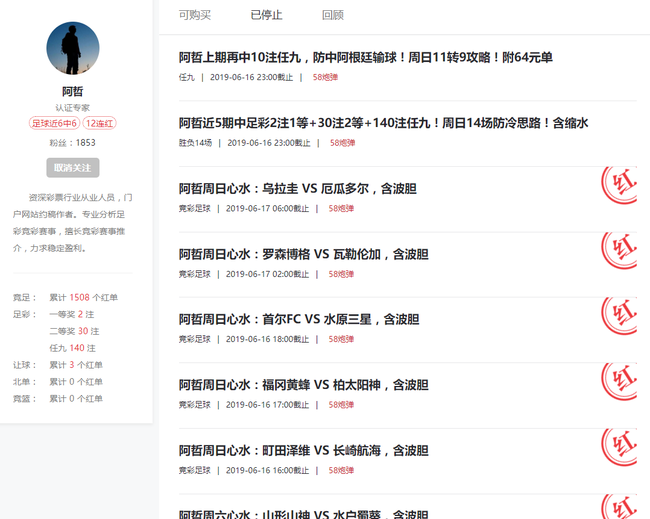Screen dimensions: 650x519
Task: Open 福冈黄蜂 VS 柏太阳神 article
Action: (x=303, y=385)
